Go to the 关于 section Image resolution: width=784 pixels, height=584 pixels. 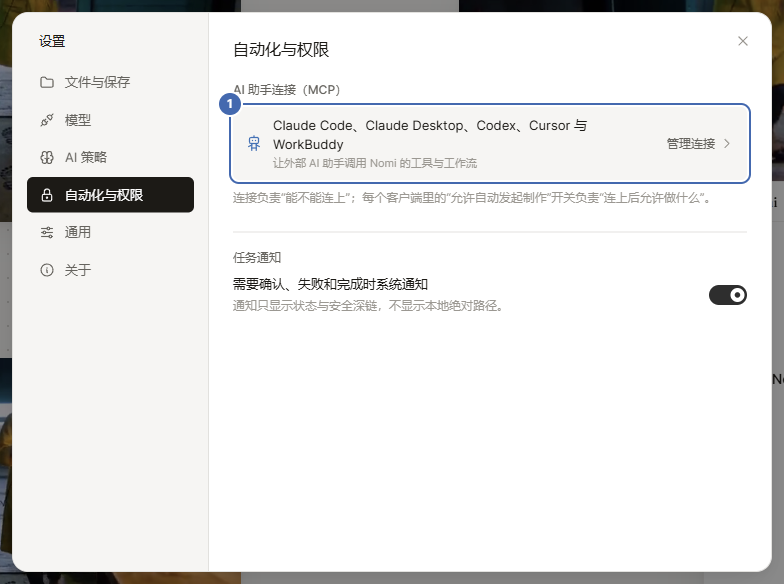(x=110, y=270)
